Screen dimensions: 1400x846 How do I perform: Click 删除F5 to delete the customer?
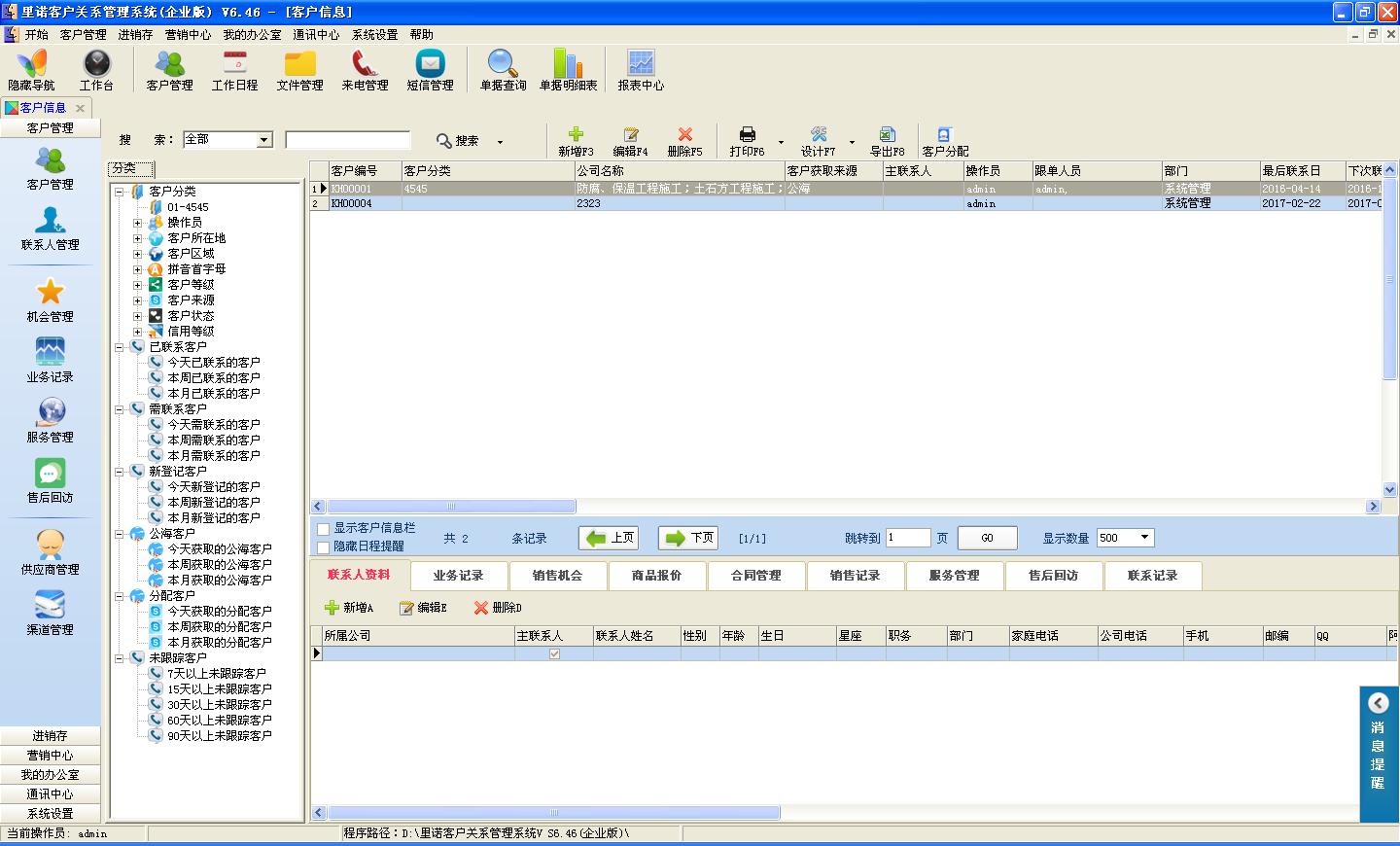click(x=684, y=142)
